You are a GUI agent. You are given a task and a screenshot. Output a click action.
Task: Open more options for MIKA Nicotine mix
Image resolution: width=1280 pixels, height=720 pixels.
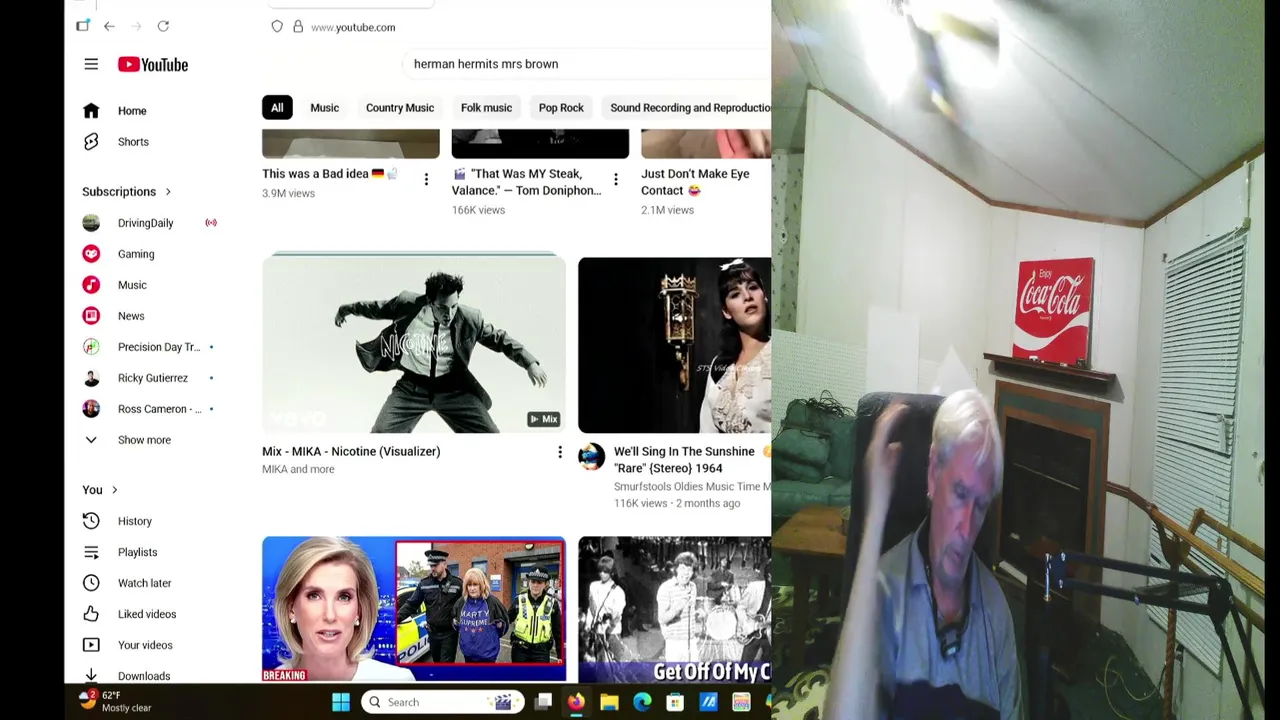[560, 452]
